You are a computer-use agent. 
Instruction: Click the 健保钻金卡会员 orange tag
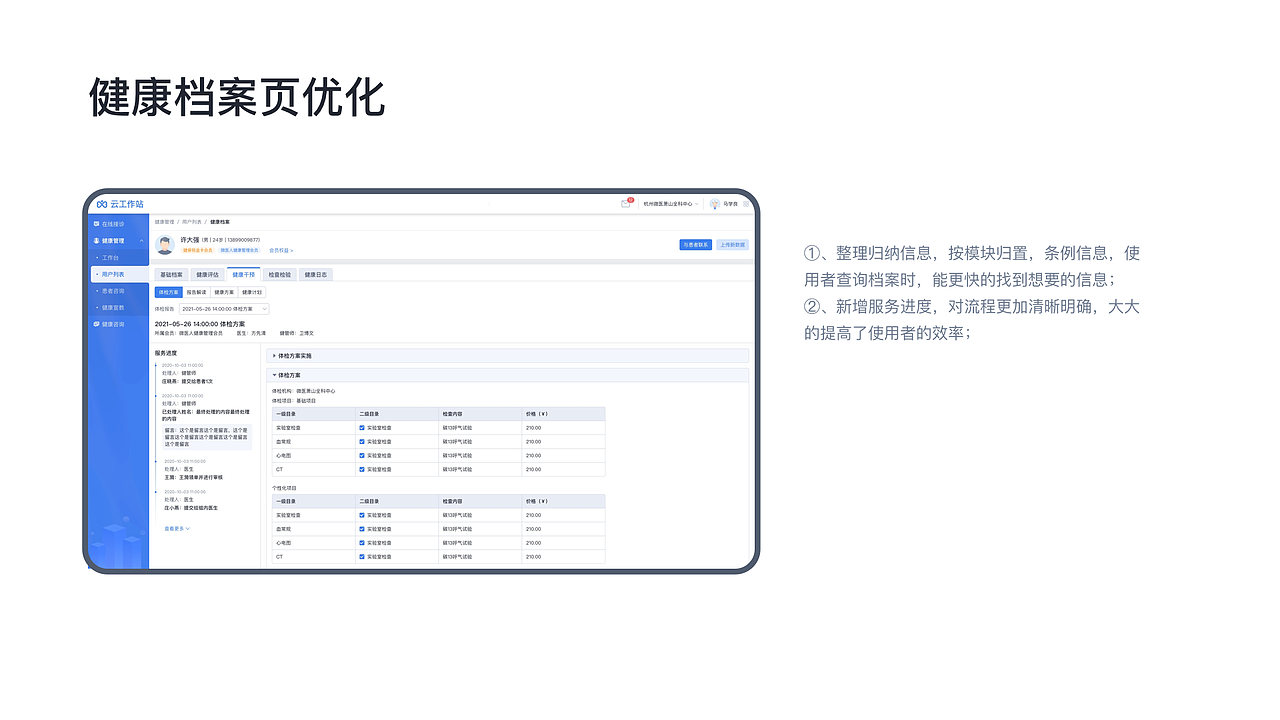pyautogui.click(x=197, y=250)
